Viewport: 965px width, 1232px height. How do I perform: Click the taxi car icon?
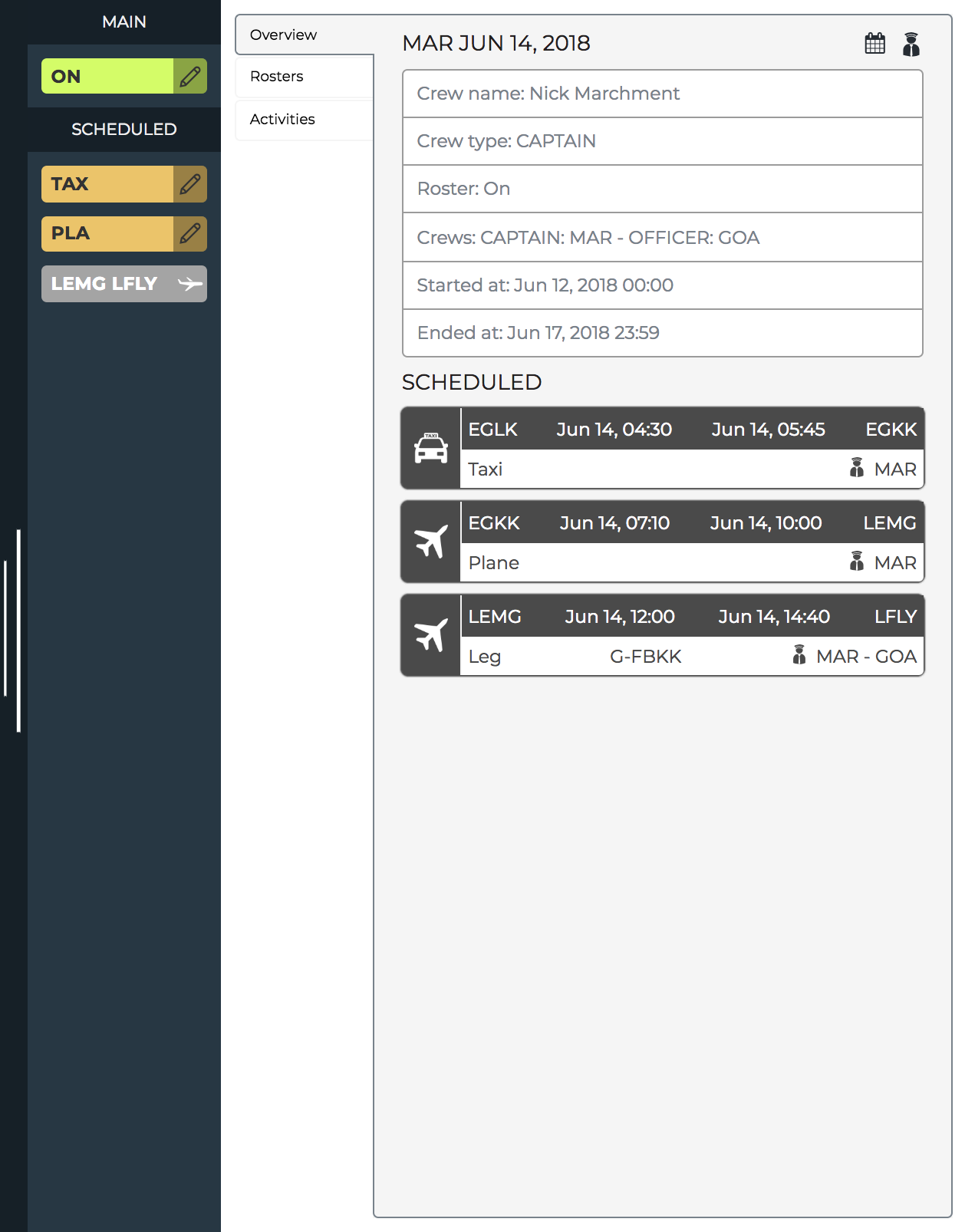coord(430,449)
